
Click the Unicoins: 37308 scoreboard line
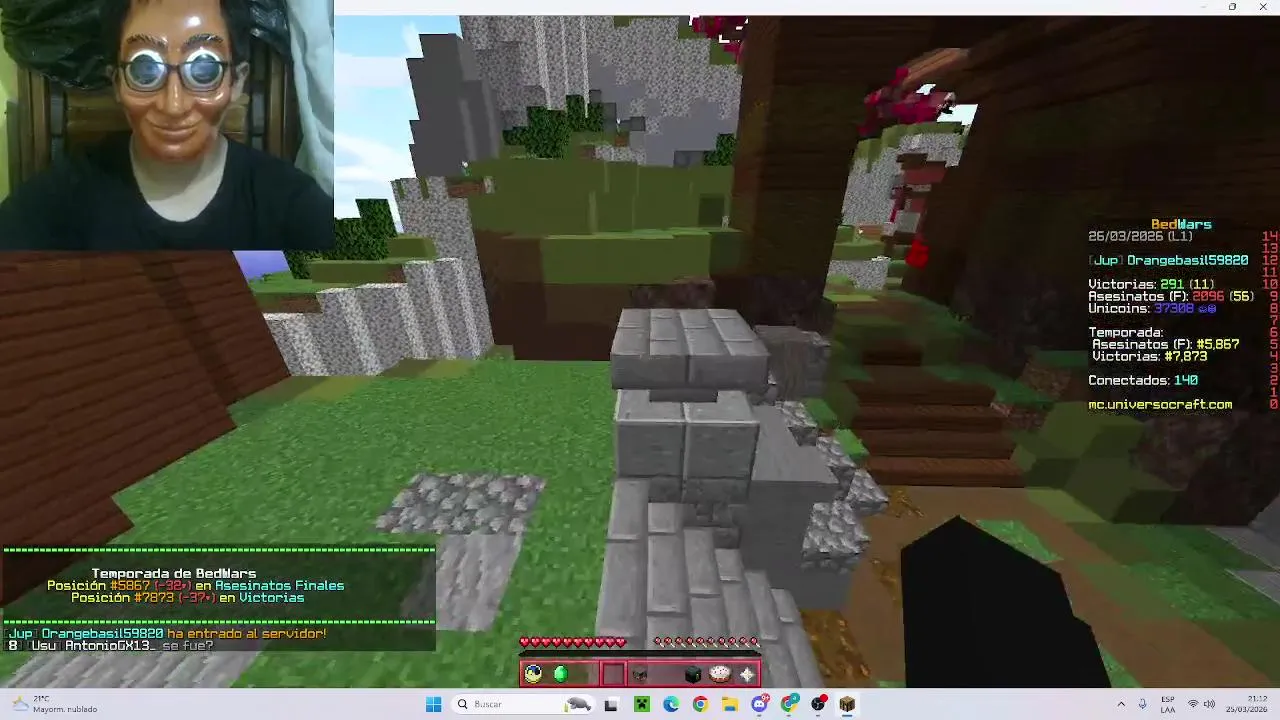pos(1152,309)
